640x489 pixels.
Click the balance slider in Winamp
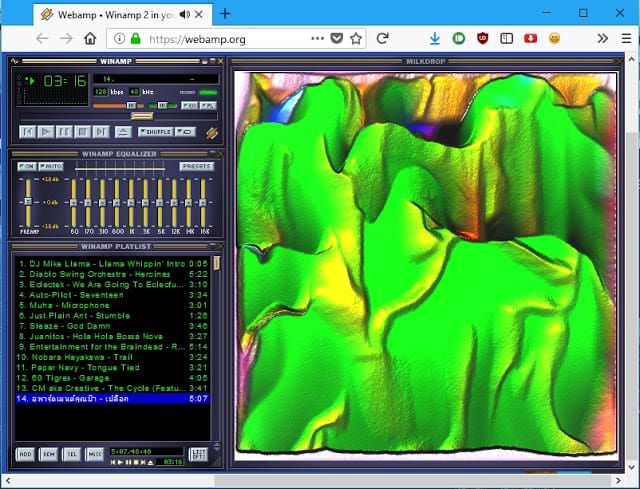(162, 106)
